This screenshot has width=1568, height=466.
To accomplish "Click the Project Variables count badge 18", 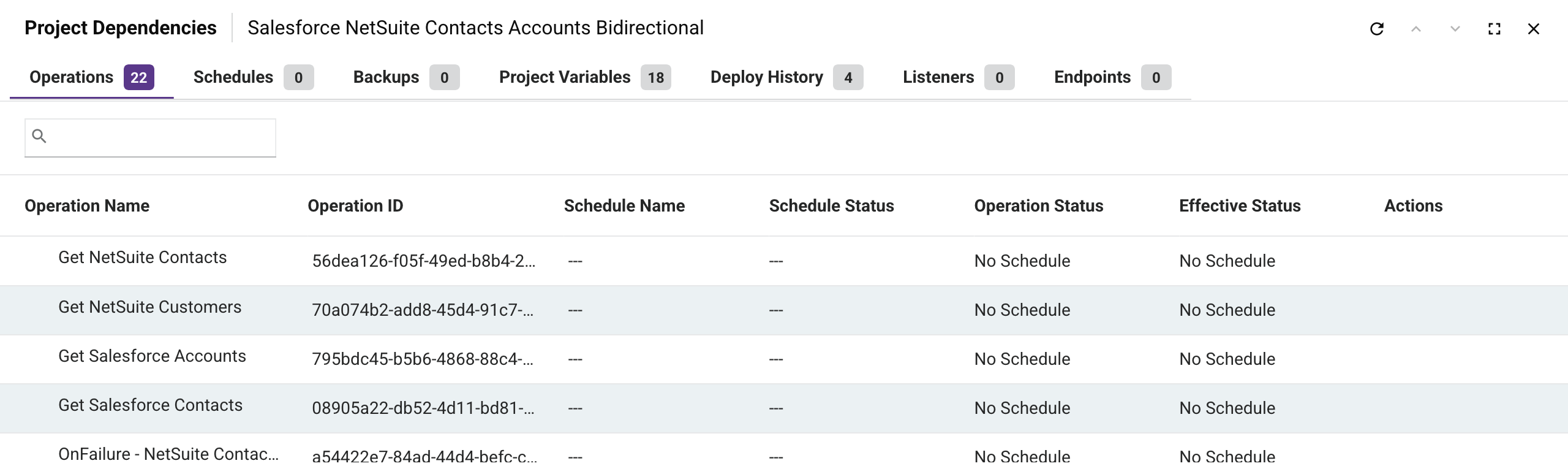I will click(656, 77).
